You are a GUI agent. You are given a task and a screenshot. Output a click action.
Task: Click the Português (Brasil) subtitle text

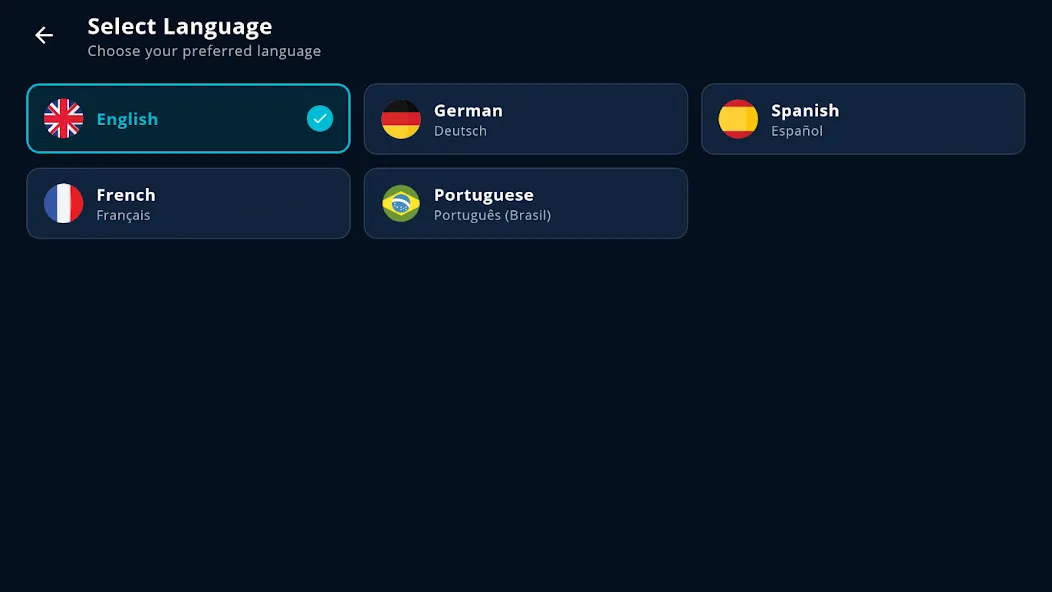pyautogui.click(x=492, y=215)
